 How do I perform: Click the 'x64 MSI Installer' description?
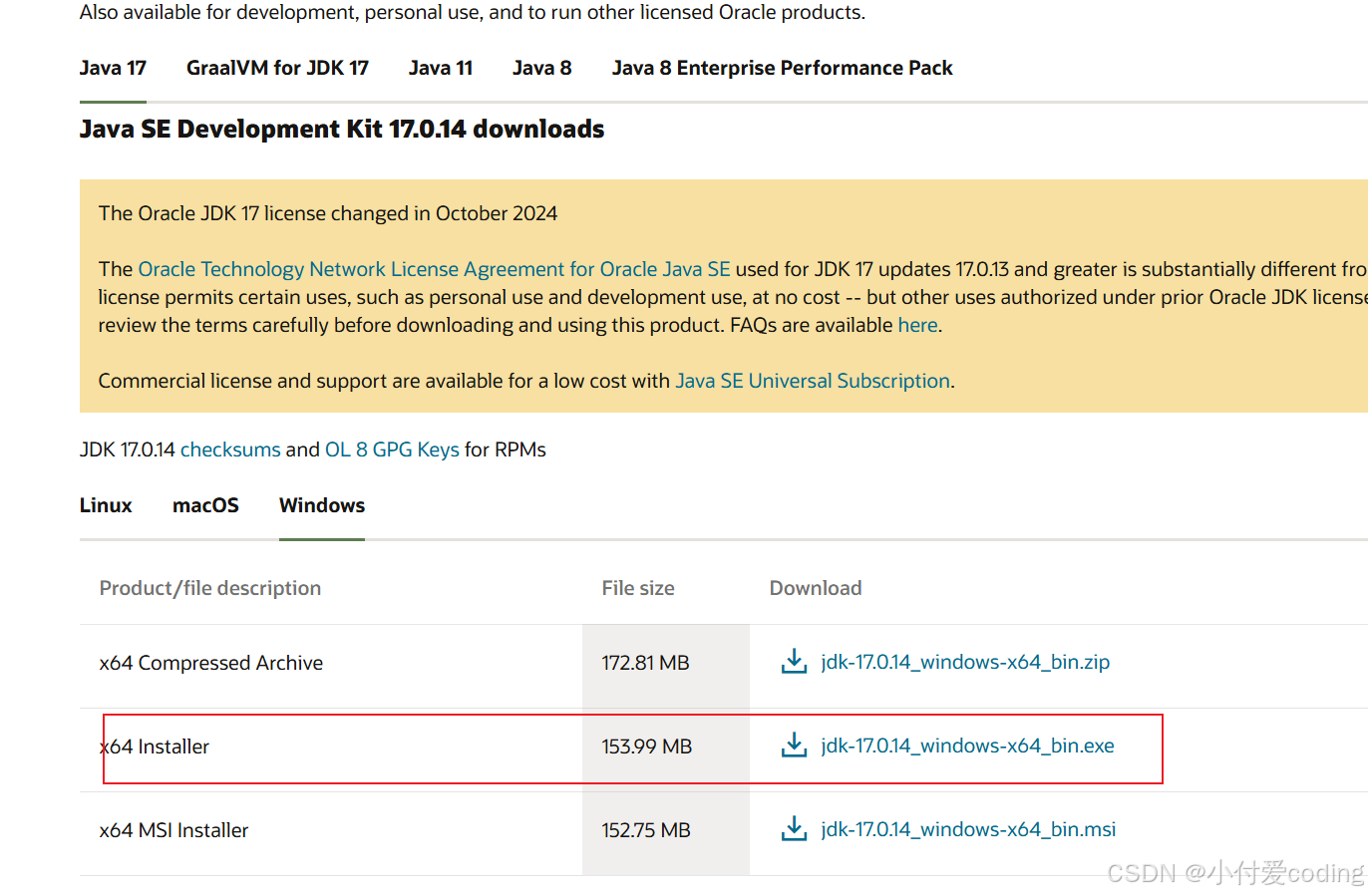pyautogui.click(x=173, y=830)
